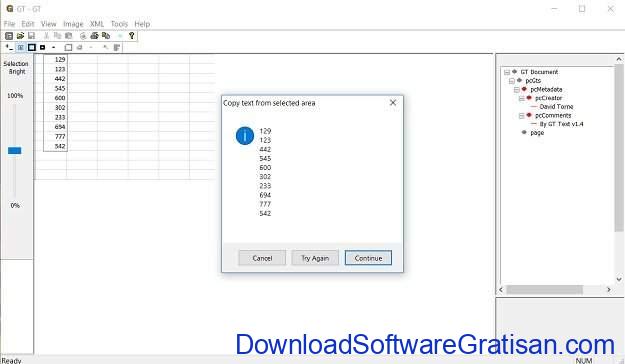Click the blue info icon in dialog

coord(245,136)
